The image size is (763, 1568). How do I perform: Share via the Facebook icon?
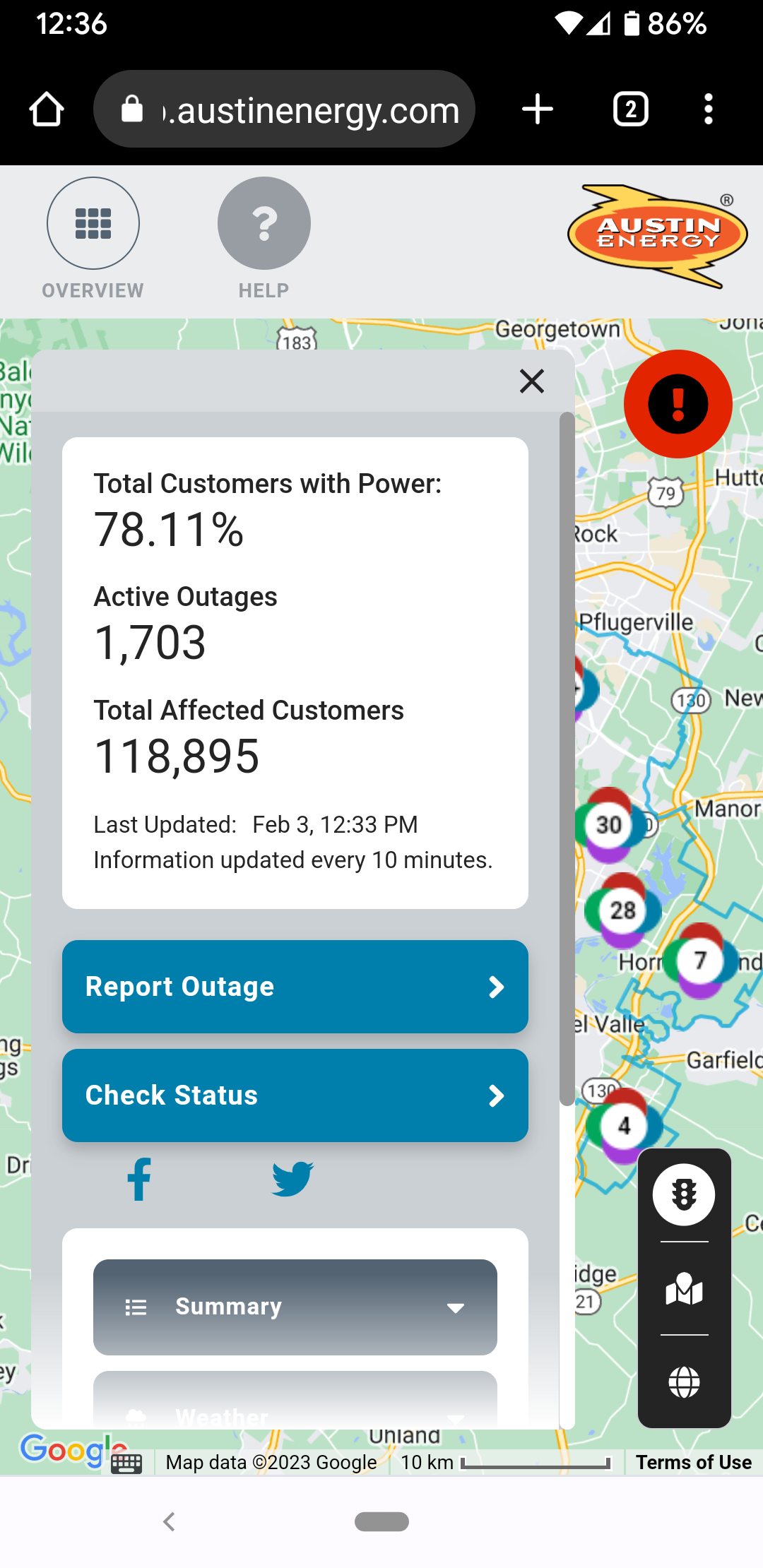(139, 1179)
